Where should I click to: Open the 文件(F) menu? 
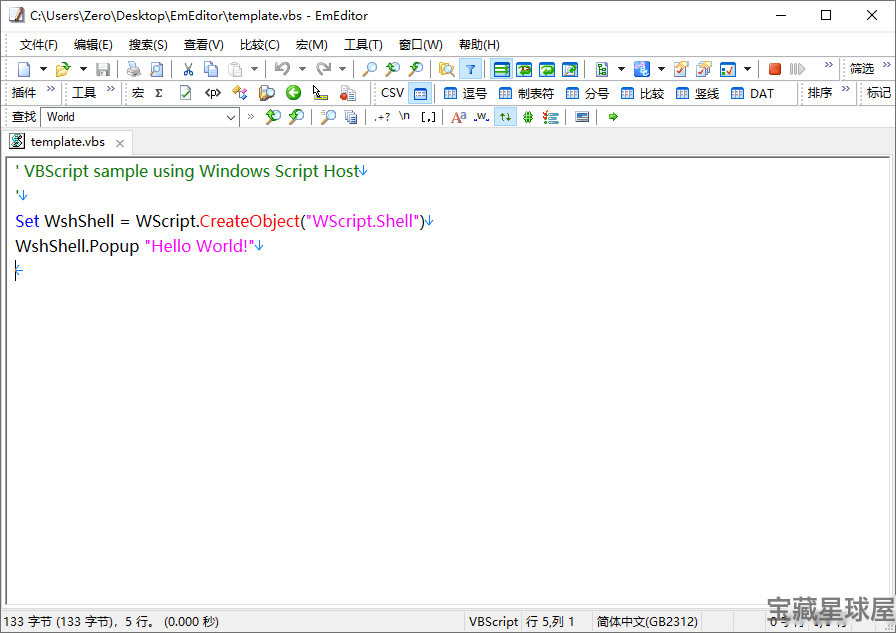(x=38, y=45)
